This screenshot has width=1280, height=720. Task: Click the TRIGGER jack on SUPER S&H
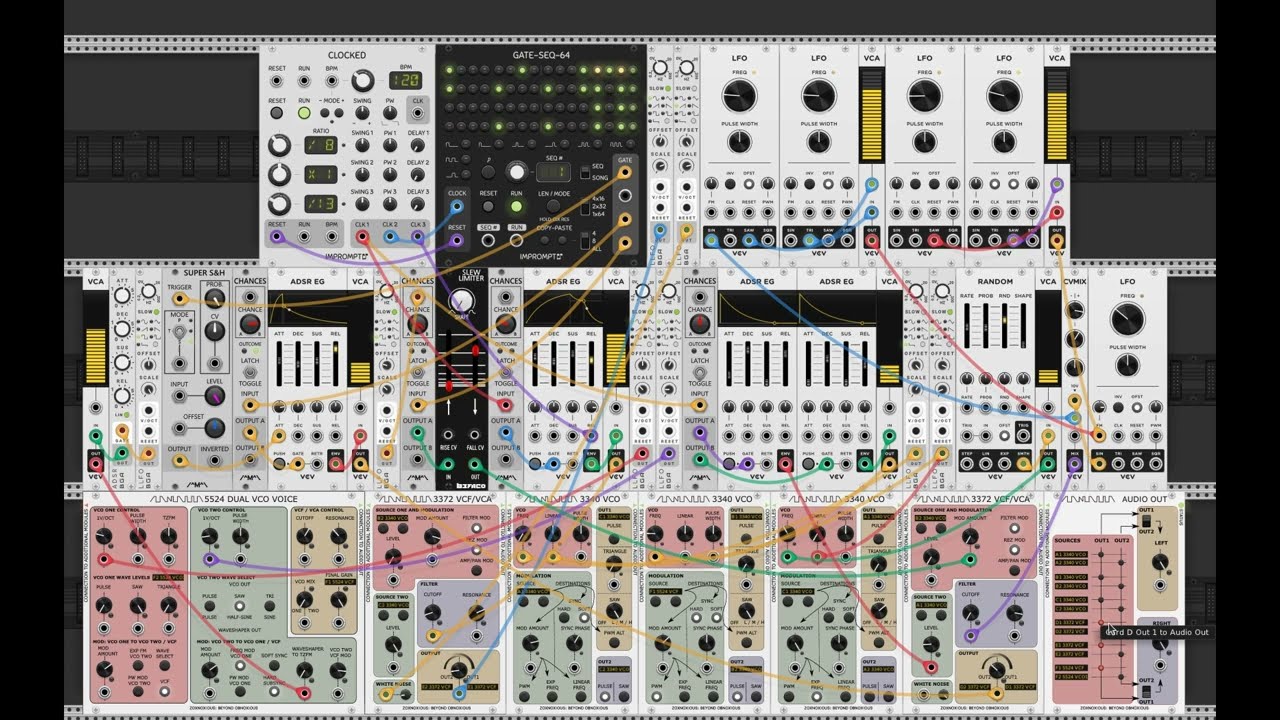pos(179,297)
